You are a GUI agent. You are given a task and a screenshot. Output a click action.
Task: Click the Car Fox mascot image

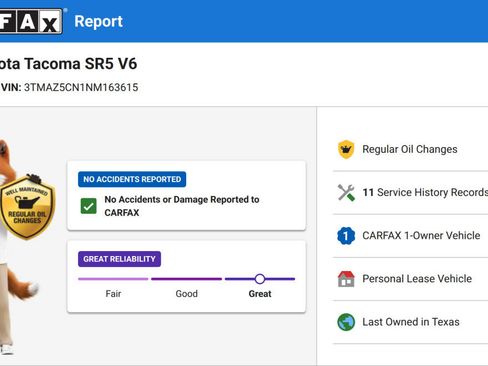pos(20,247)
